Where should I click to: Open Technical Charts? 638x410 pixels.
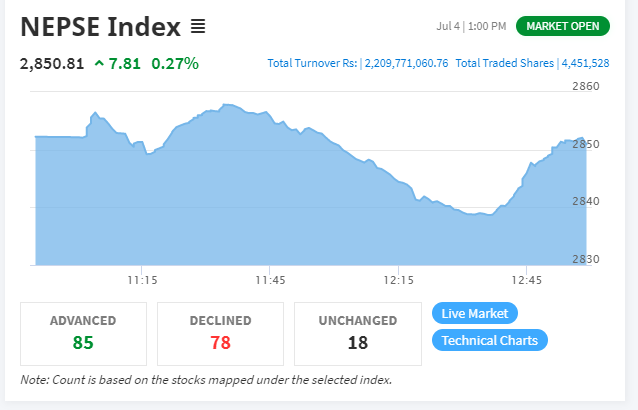490,340
